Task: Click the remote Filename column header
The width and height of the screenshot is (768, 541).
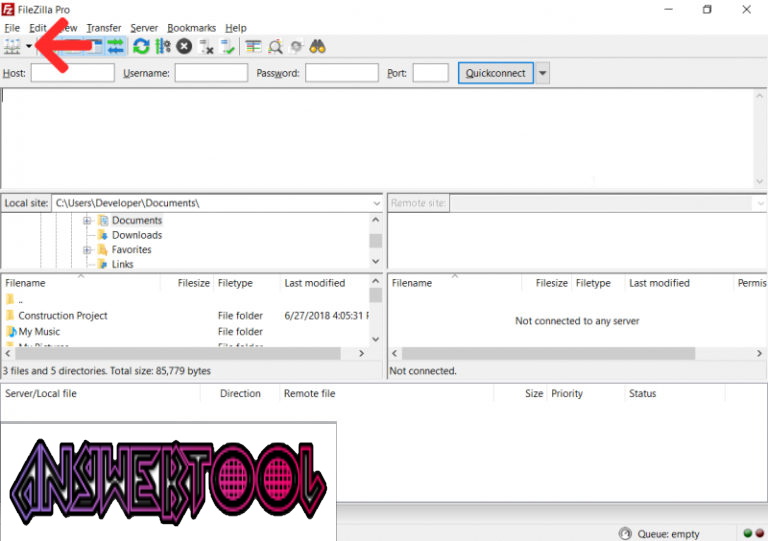Action: (x=412, y=283)
